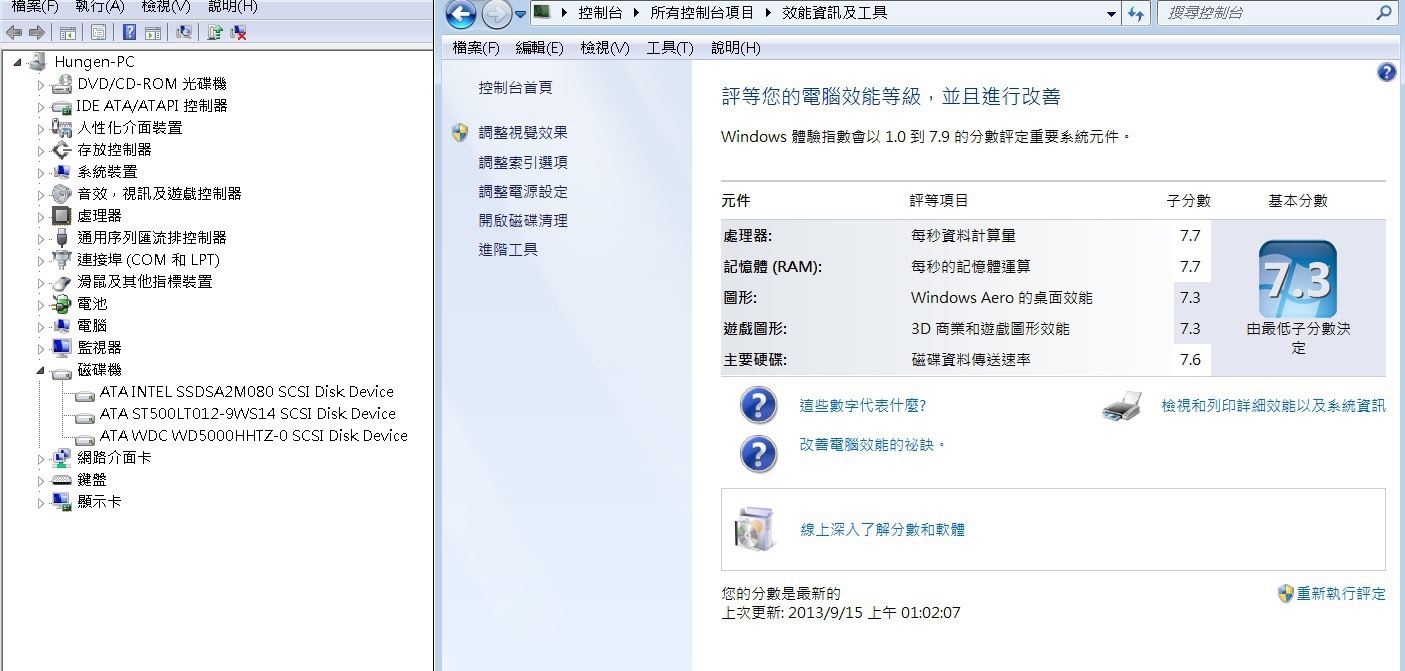Click the Forward arrow in Device Manager toolbar
1405x671 pixels.
point(36,32)
